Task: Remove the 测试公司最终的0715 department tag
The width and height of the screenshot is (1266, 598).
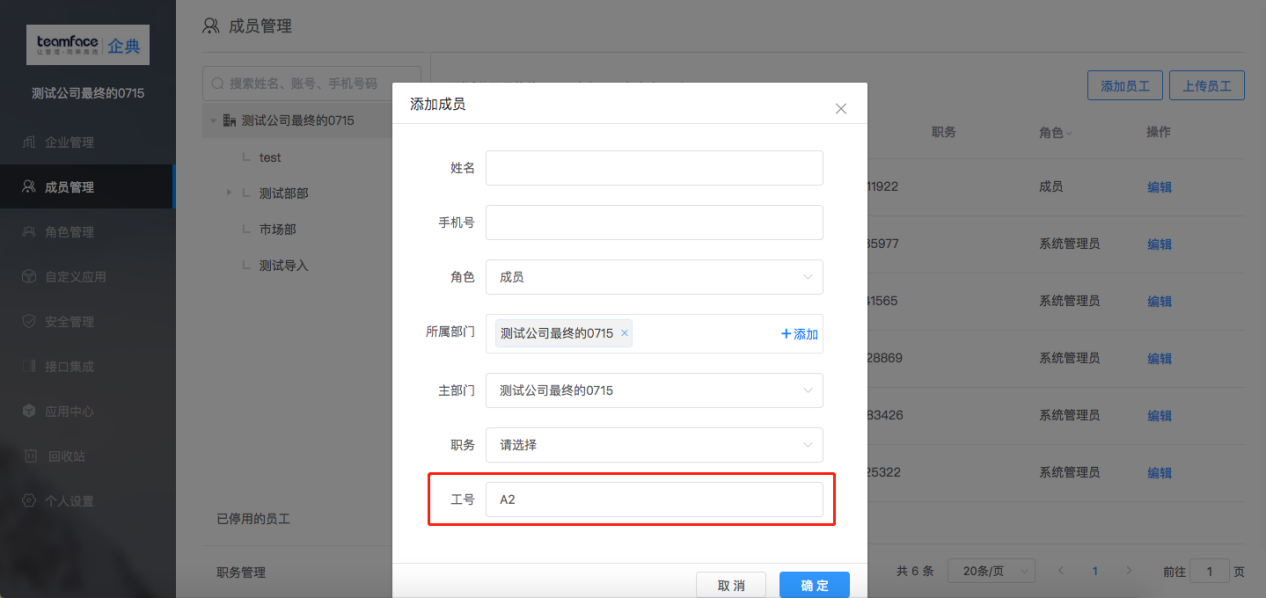Action: [625, 333]
